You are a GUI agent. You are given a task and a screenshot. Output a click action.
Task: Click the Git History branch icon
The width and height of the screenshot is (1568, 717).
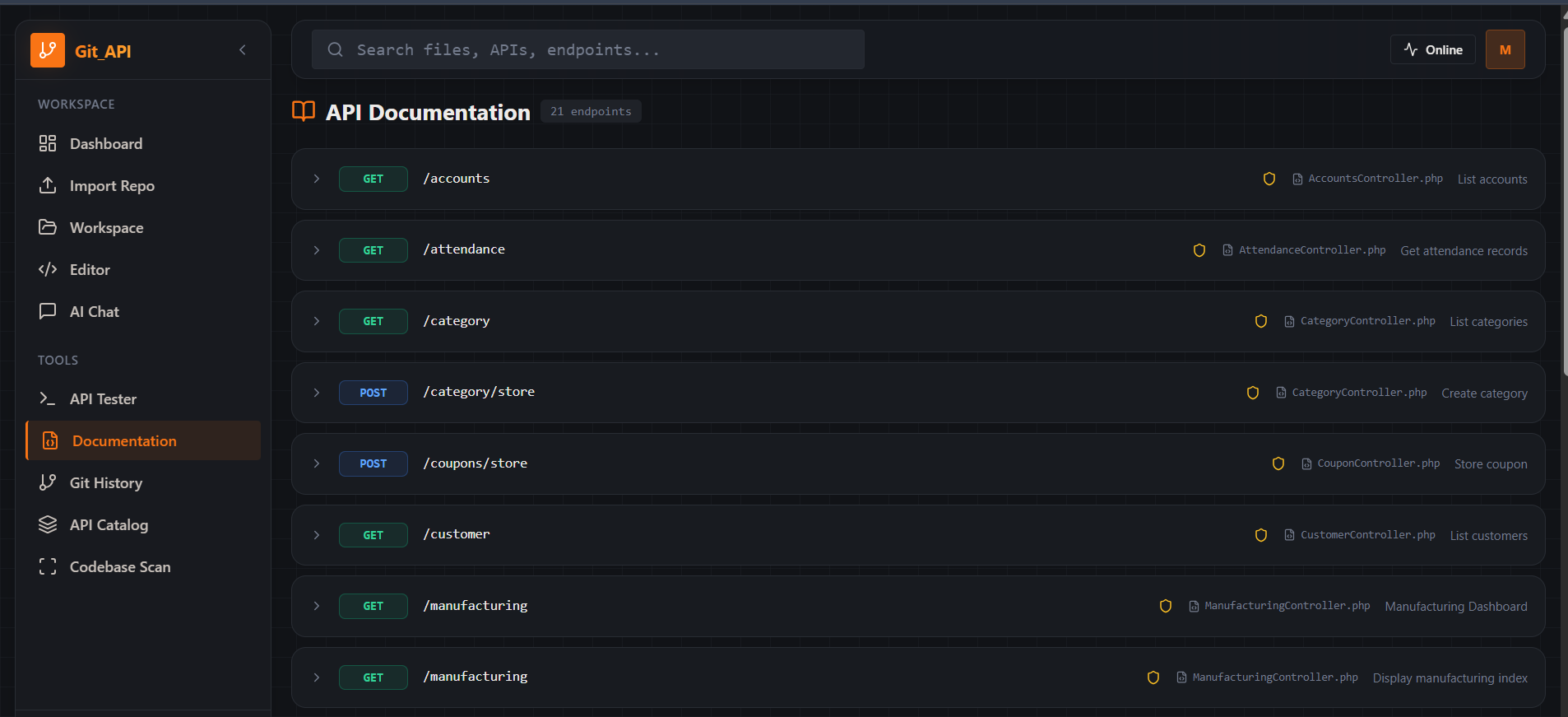[x=48, y=482]
